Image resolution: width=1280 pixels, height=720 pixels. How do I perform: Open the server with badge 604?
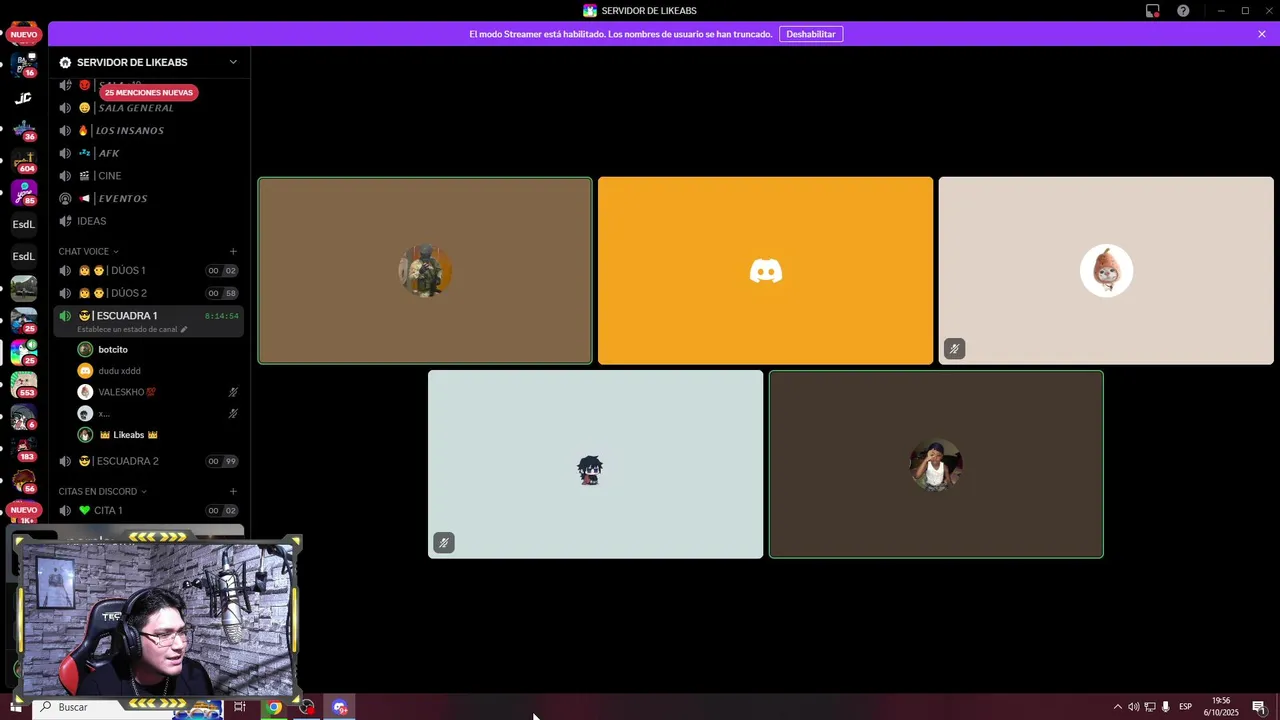24,162
